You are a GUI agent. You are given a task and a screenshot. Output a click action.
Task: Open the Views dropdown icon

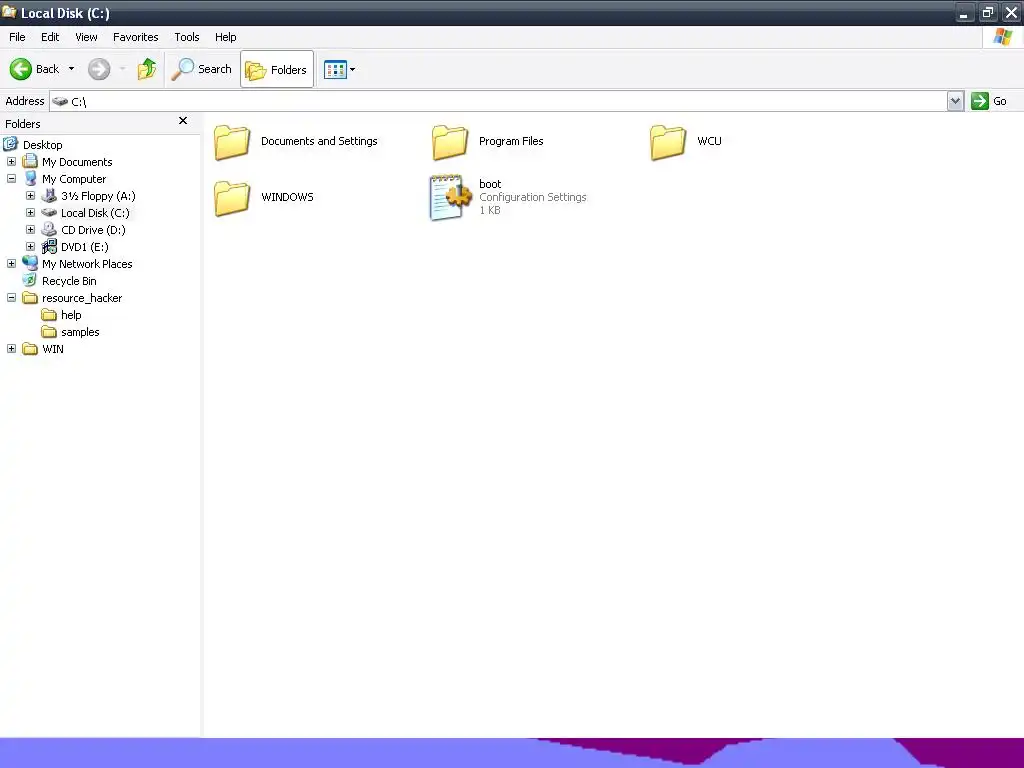340,69
